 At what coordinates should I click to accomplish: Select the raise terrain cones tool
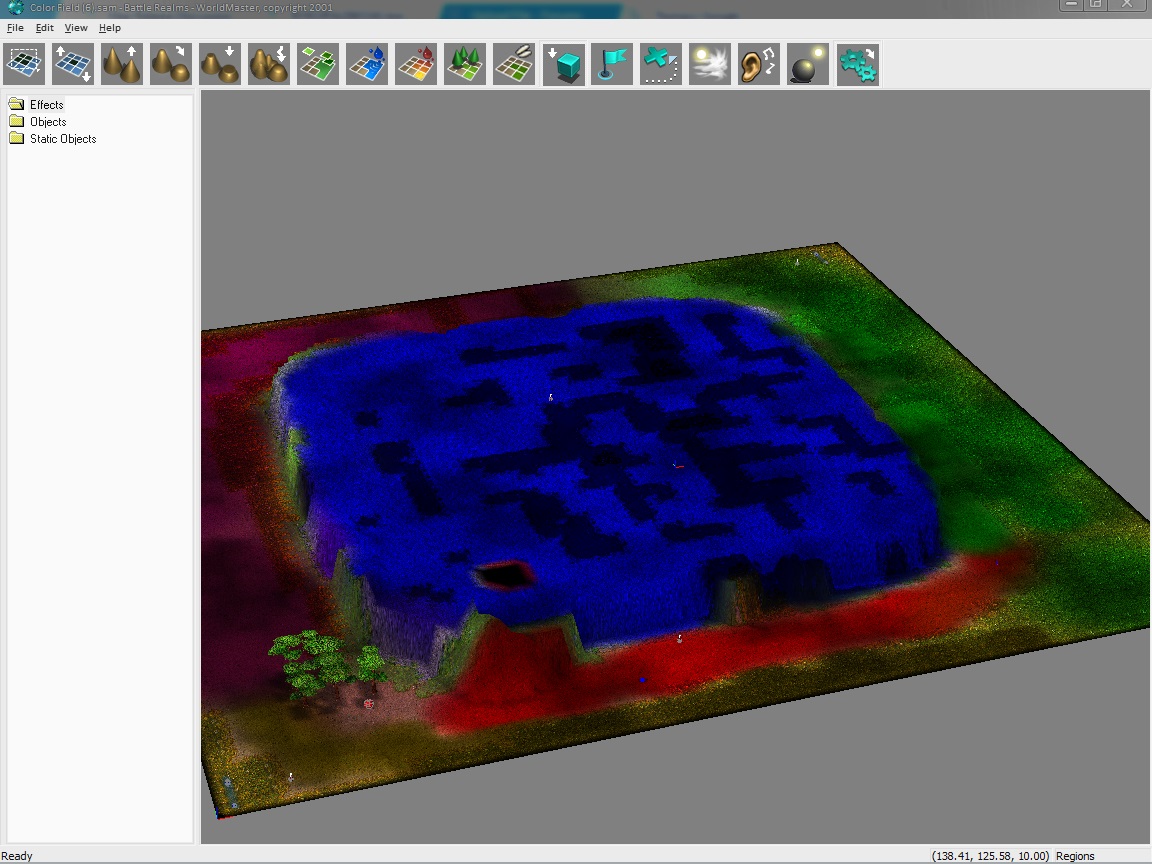tap(122, 64)
